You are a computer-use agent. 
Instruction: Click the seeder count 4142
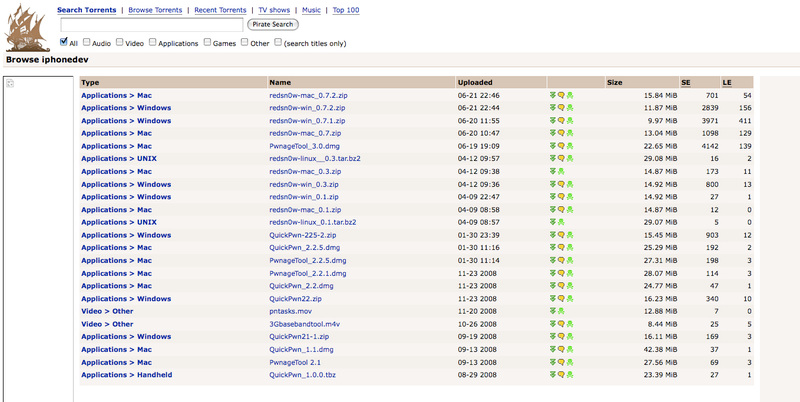[710, 146]
